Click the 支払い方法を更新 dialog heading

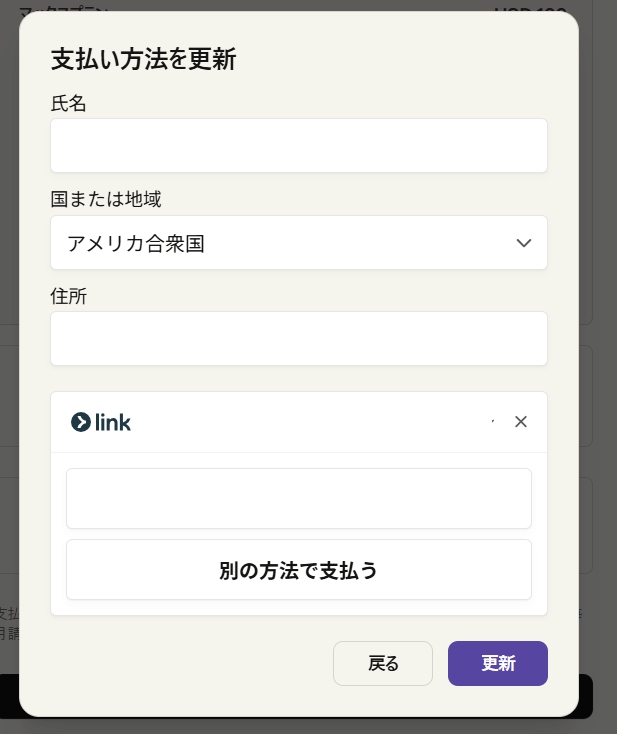[x=143, y=59]
